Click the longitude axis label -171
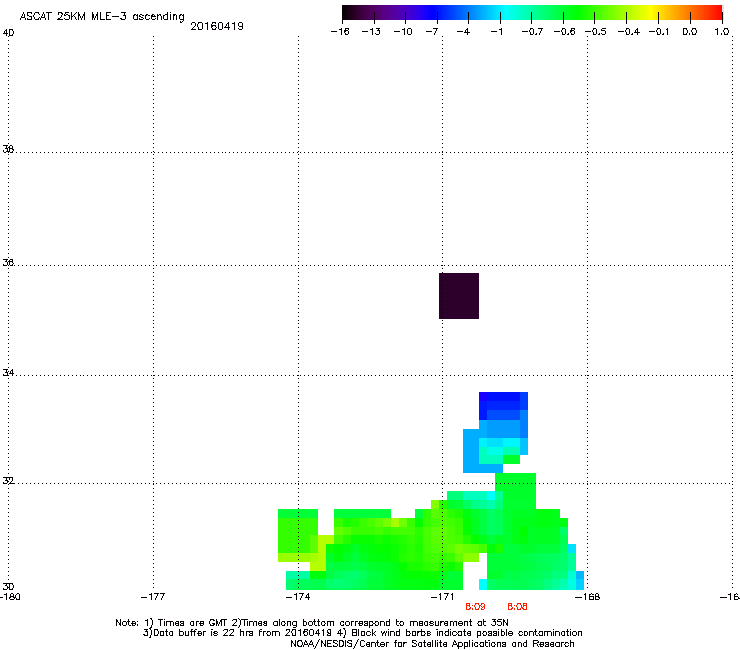Image resolution: width=740 pixels, height=650 pixels. (x=443, y=597)
